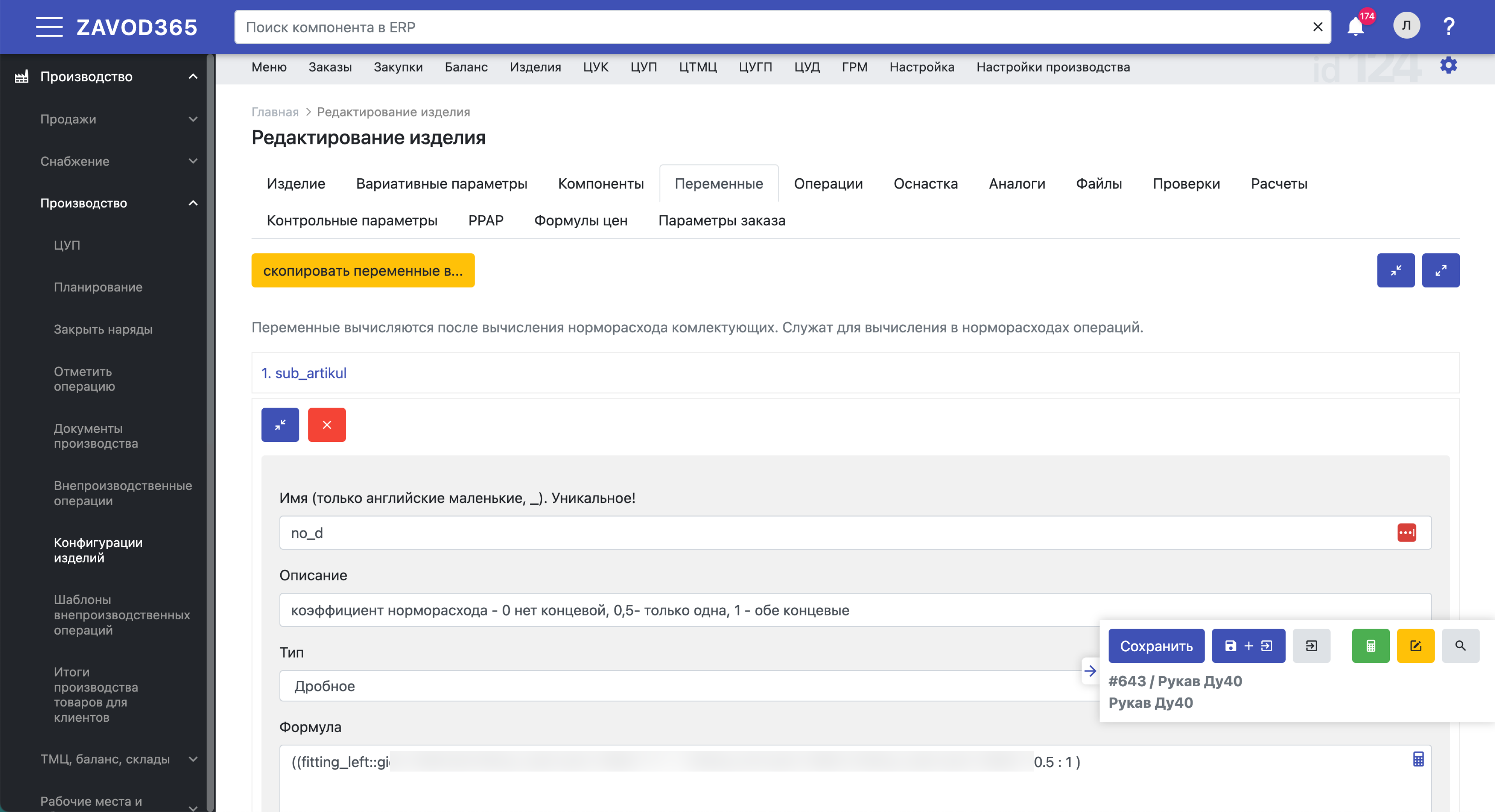Viewport: 1495px width, 812px height.
Task: Click the yellow edit pencil button
Action: pyautogui.click(x=1415, y=646)
